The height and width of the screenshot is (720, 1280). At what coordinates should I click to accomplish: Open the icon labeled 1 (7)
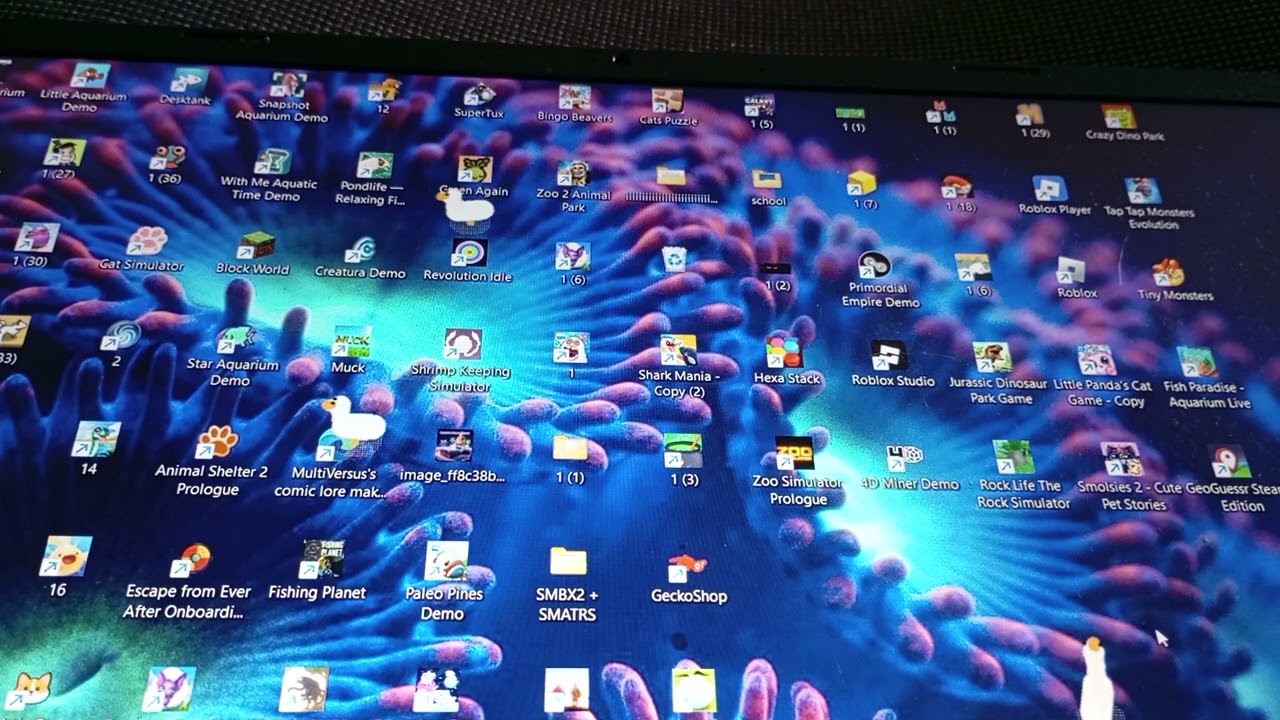click(x=861, y=183)
